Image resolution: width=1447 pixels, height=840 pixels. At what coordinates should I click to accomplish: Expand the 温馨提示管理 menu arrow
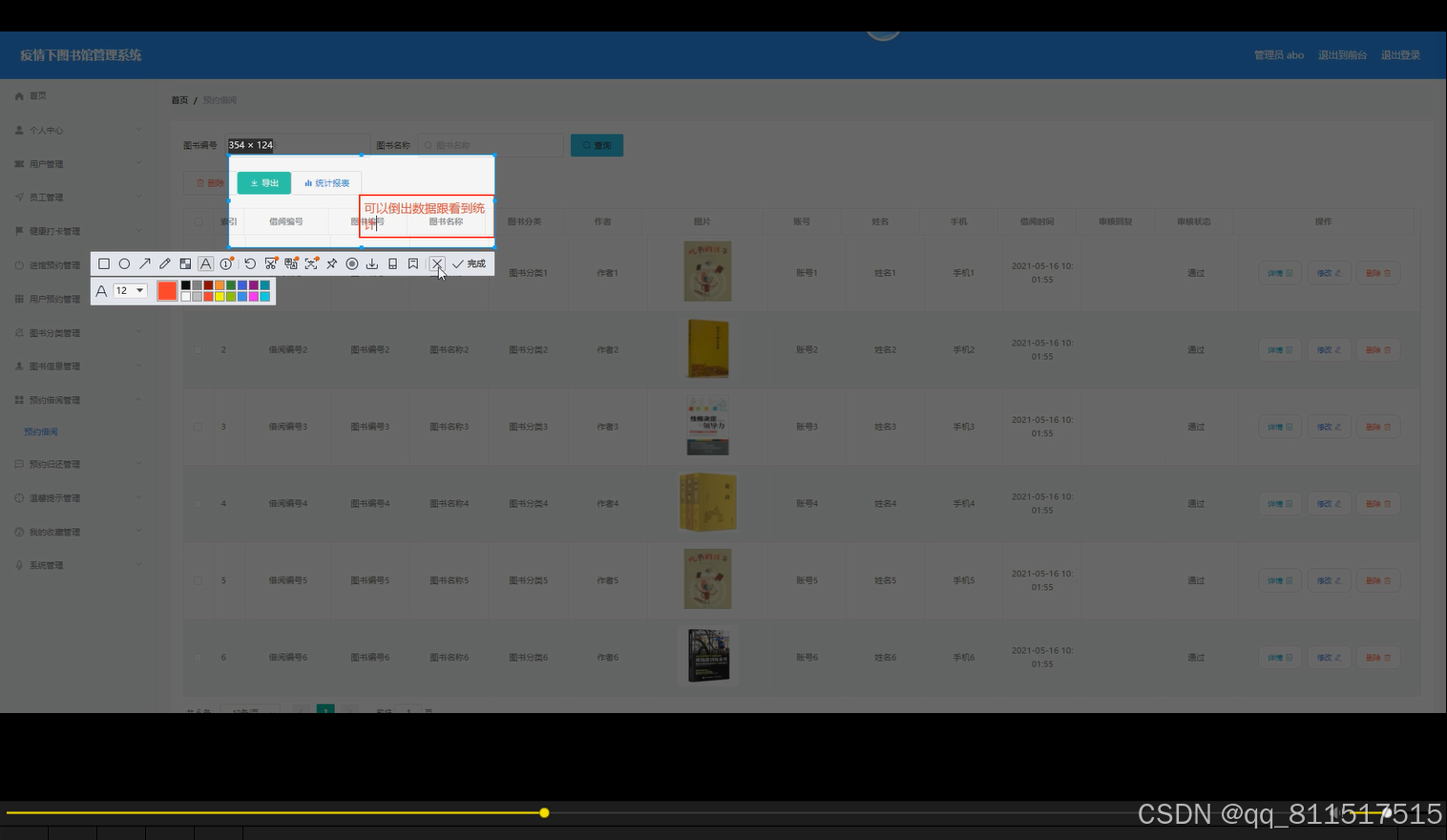[138, 497]
